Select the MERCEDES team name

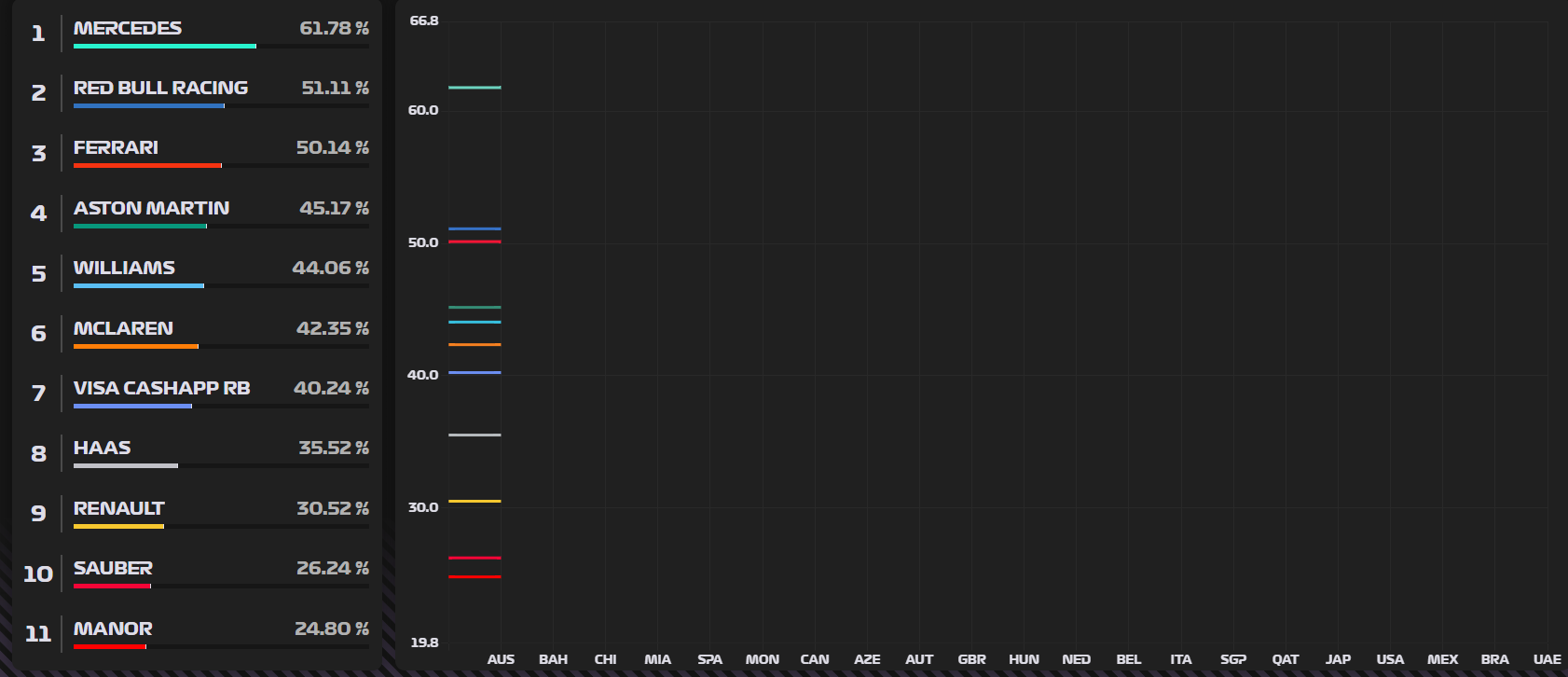tap(128, 28)
